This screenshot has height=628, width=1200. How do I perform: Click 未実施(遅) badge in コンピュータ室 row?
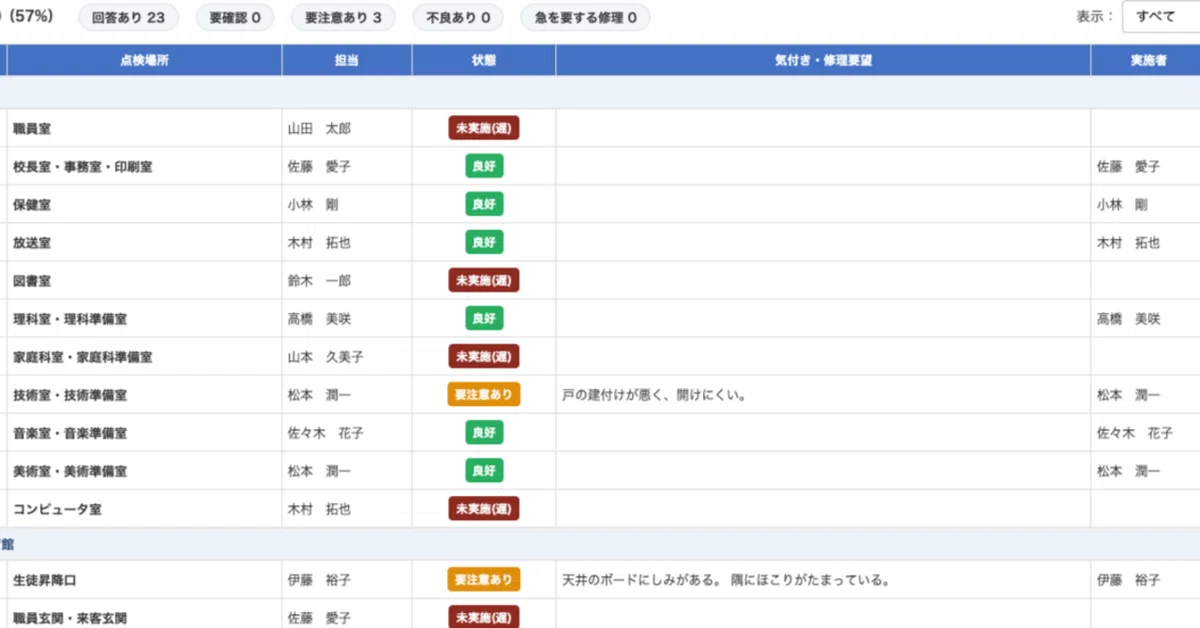click(484, 508)
